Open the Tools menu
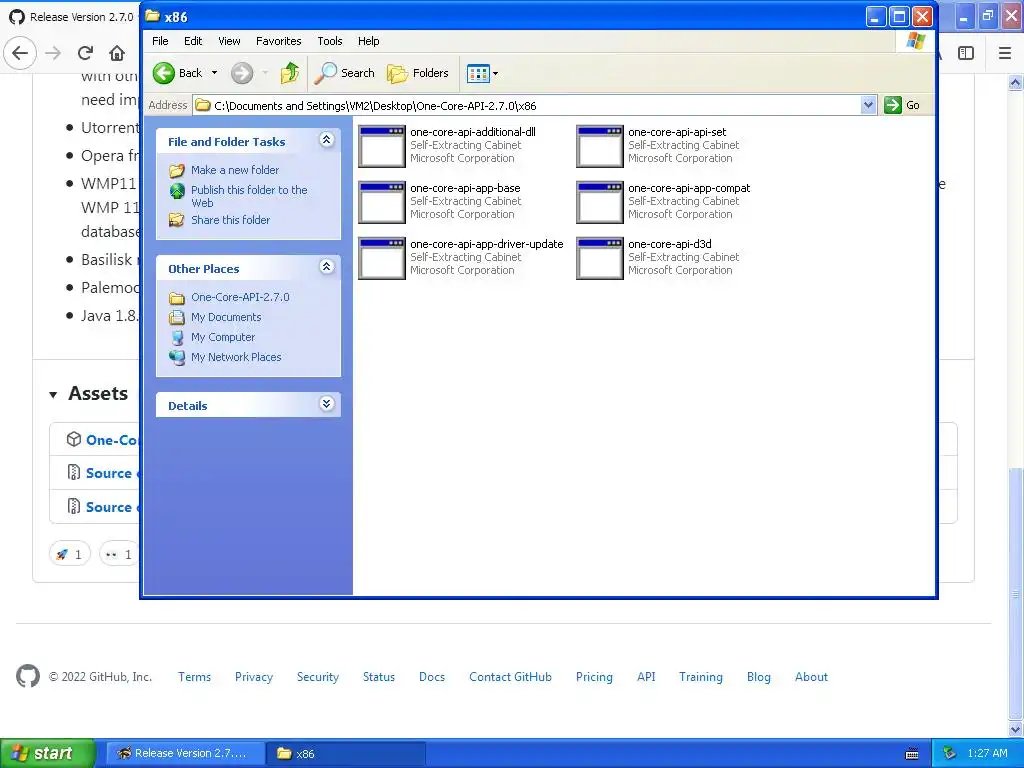Image resolution: width=1024 pixels, height=768 pixels. (x=330, y=41)
